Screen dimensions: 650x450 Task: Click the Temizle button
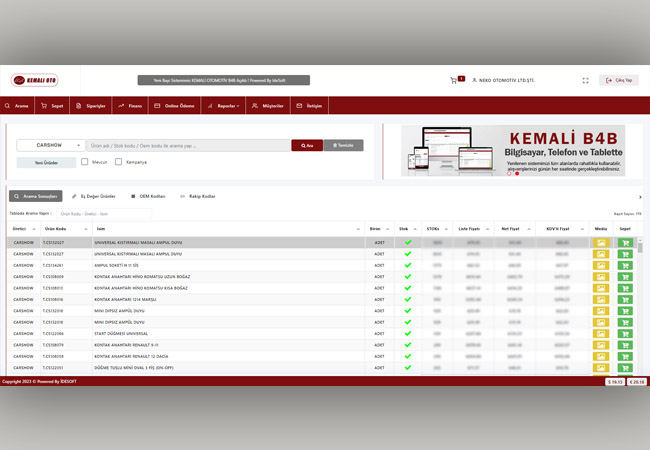coord(344,145)
